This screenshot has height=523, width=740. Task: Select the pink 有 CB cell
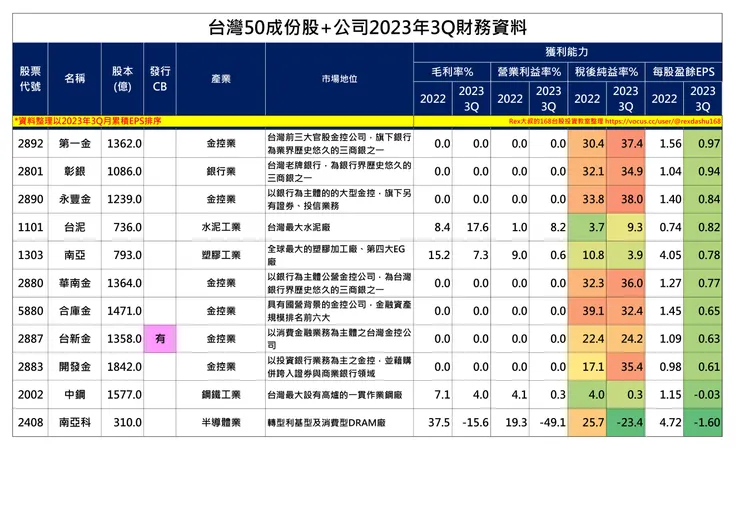pyautogui.click(x=160, y=338)
